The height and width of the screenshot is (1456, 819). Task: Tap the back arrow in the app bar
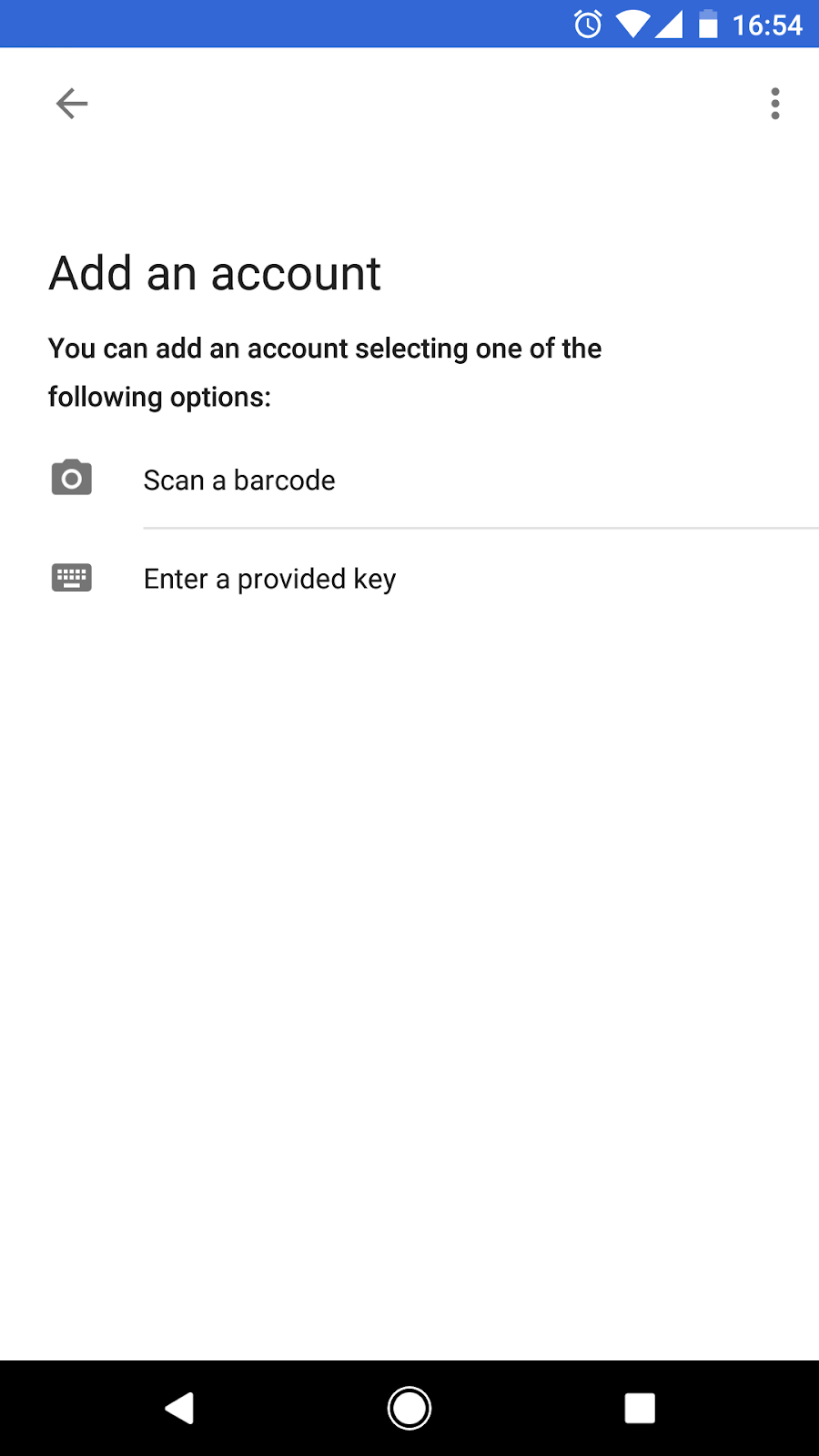tap(72, 104)
